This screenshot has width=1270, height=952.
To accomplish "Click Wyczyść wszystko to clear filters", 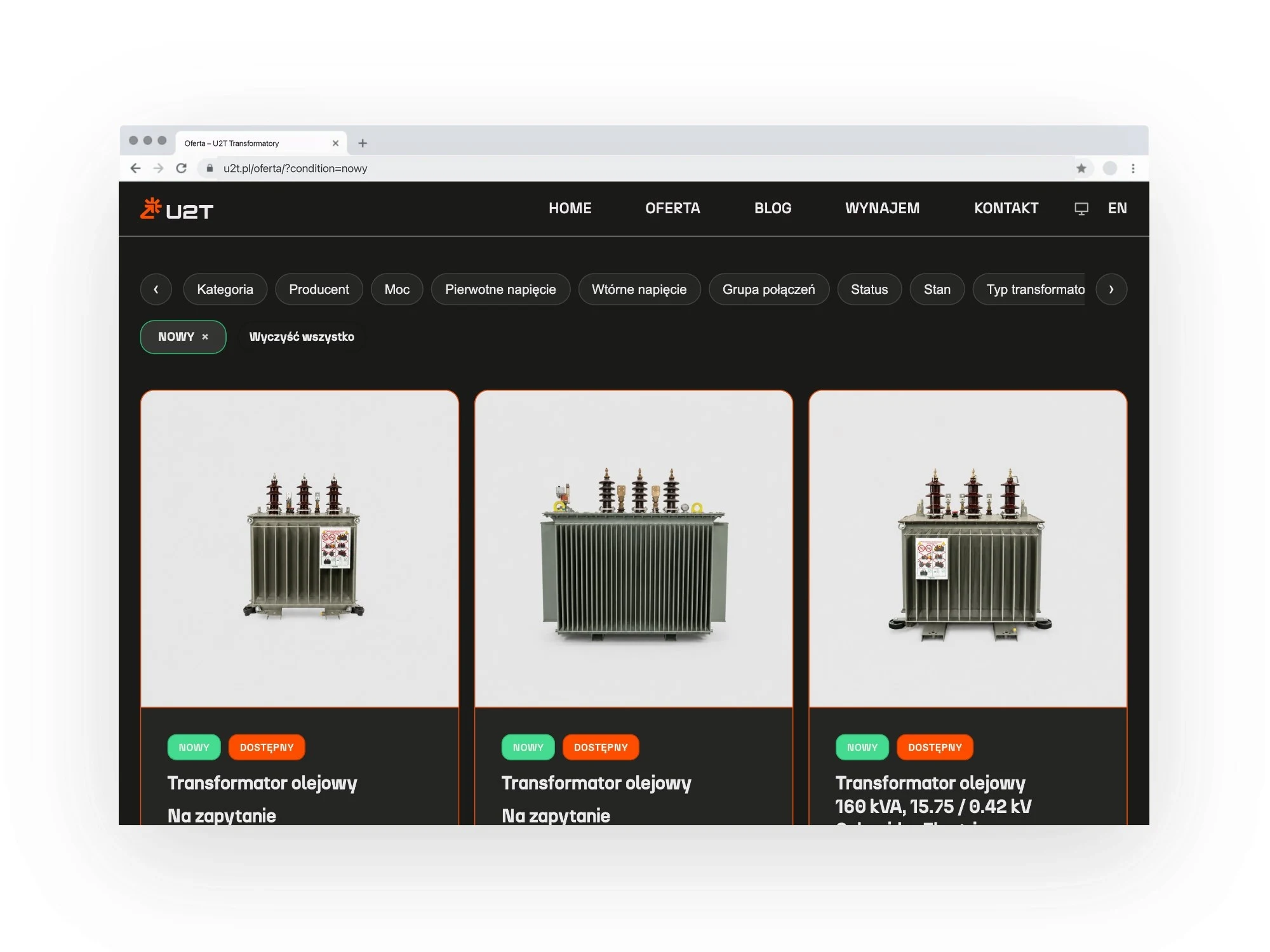I will (x=302, y=337).
